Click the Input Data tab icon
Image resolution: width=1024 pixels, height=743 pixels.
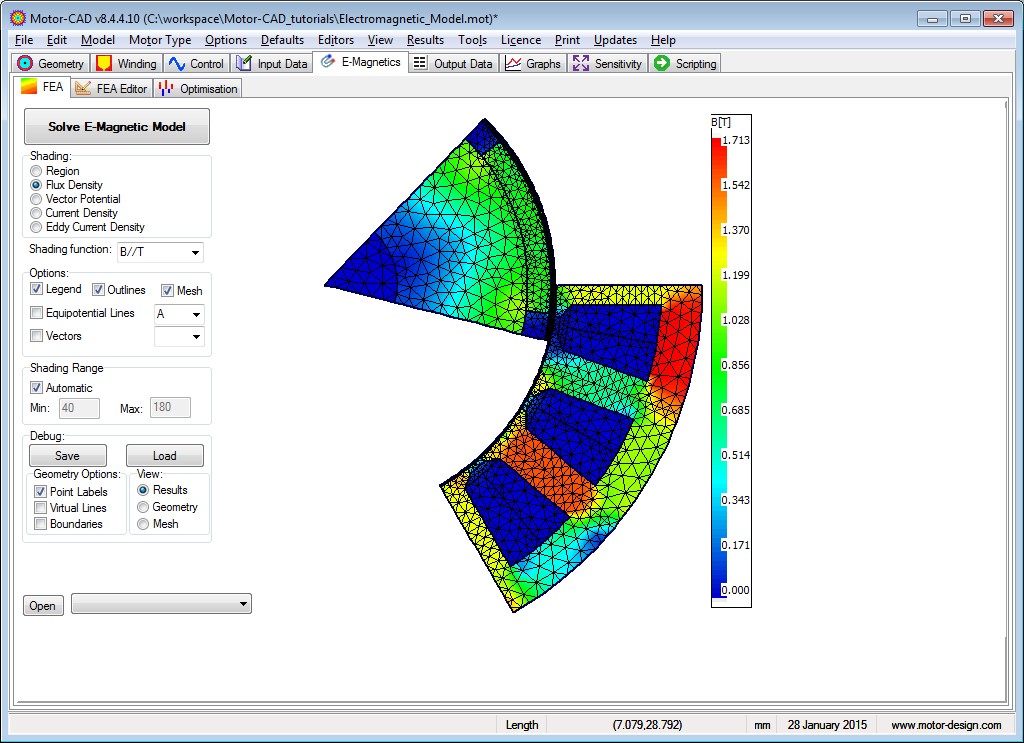[244, 64]
